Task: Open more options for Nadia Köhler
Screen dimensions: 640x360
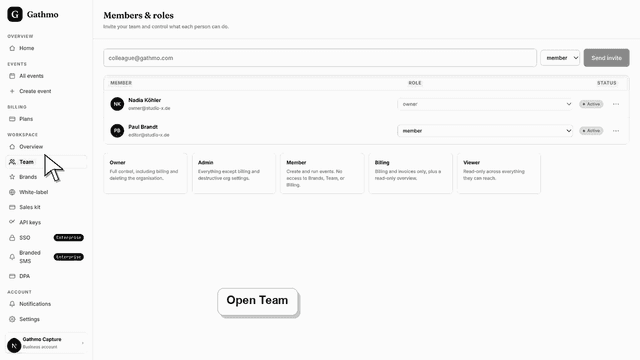Action: coord(616,104)
